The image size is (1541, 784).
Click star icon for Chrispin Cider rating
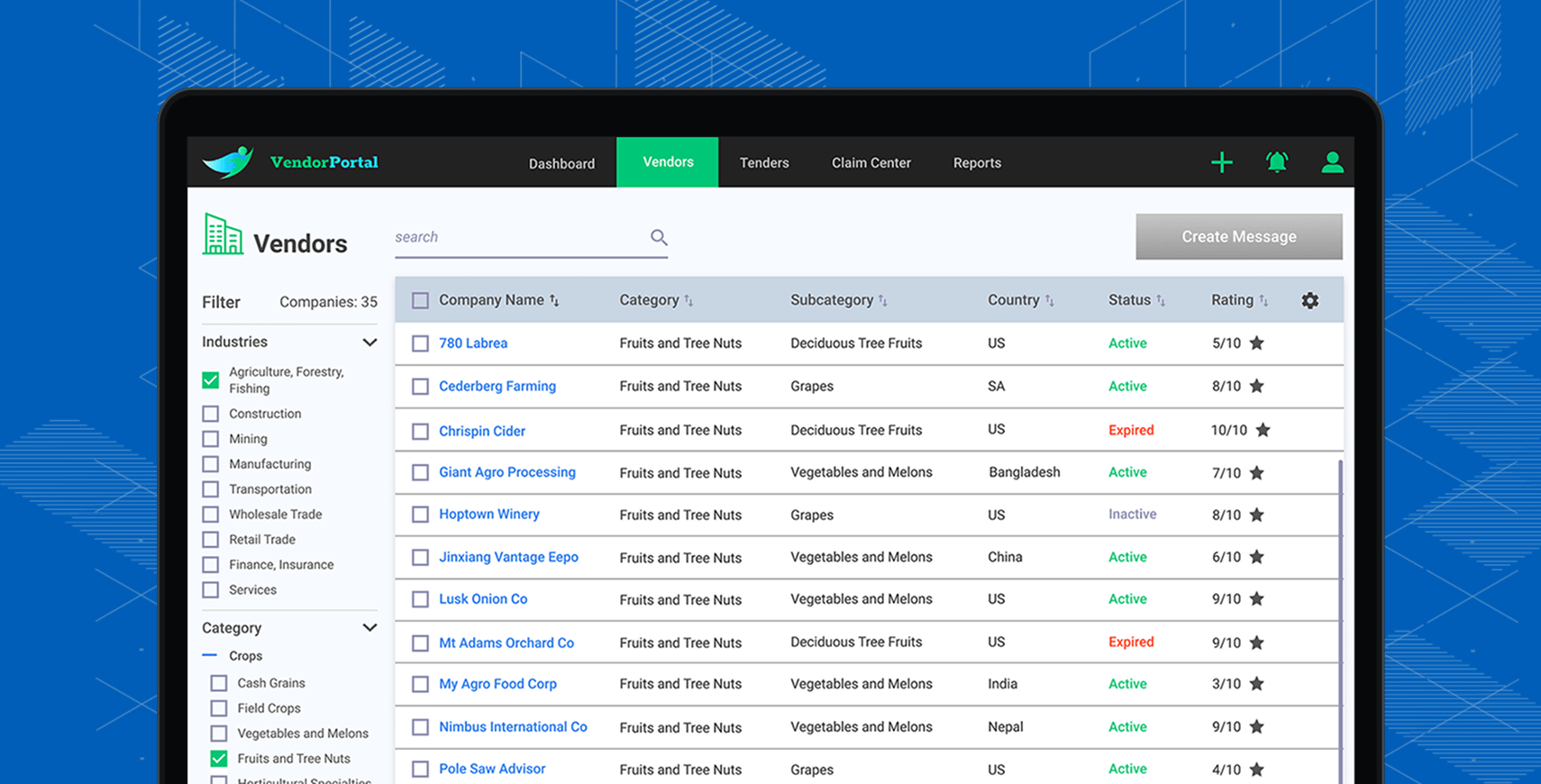tap(1263, 430)
